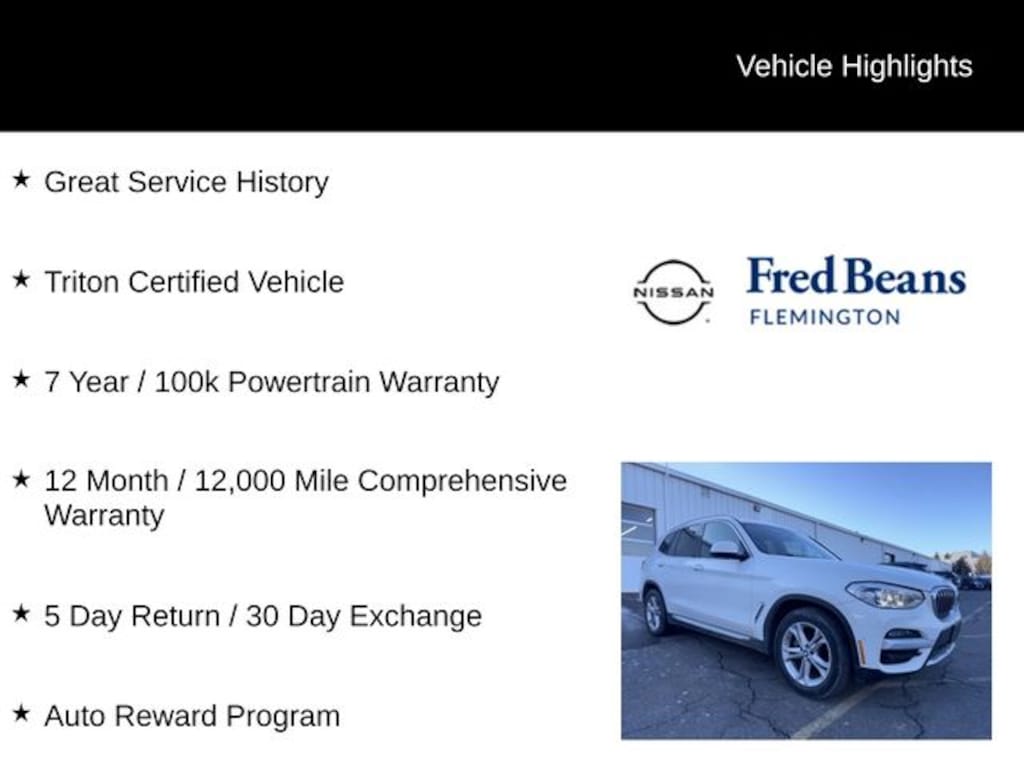Click the Nissan circular logo

click(x=673, y=292)
